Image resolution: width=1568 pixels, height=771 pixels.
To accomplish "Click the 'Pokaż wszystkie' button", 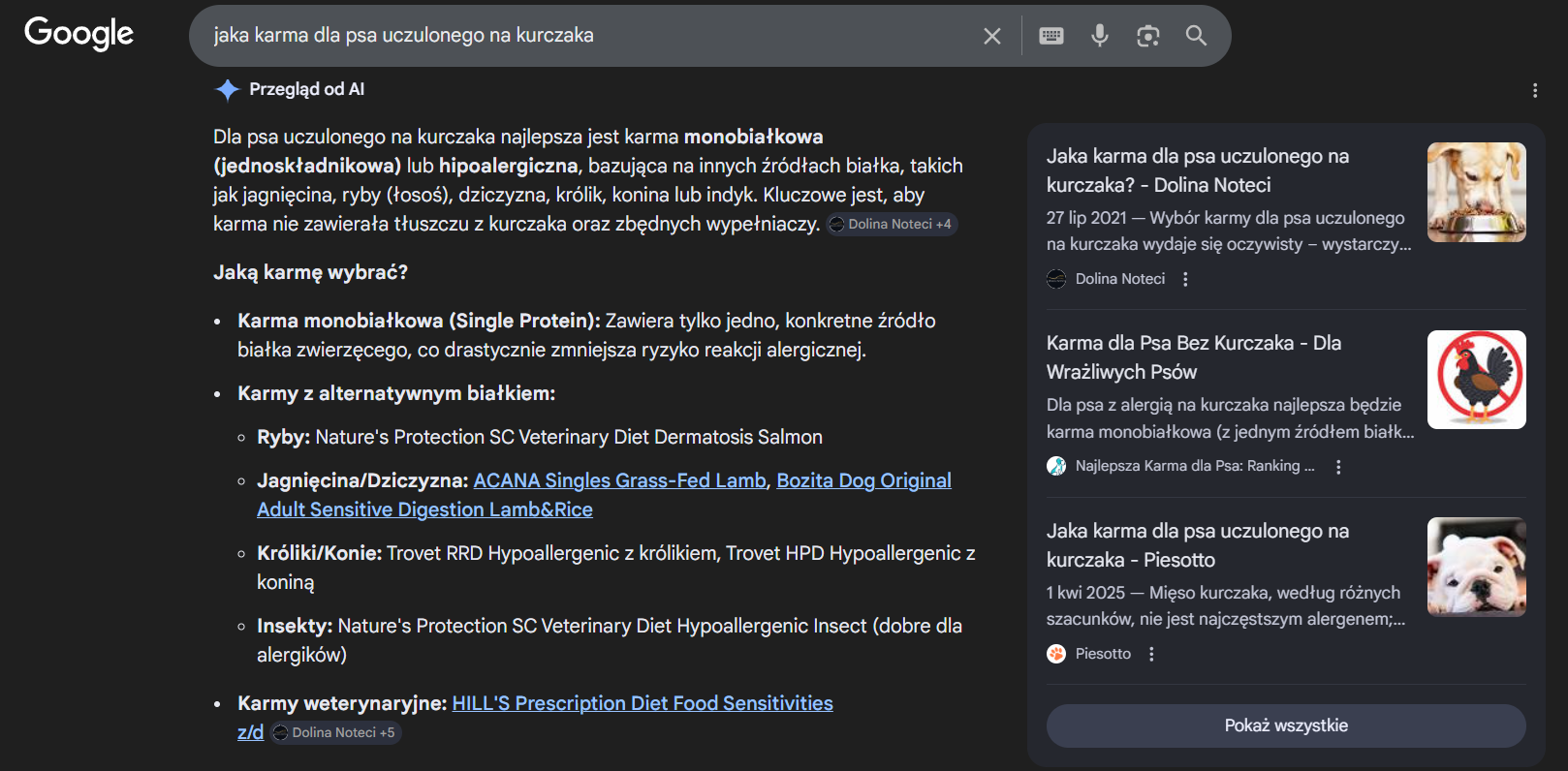I will (x=1286, y=725).
